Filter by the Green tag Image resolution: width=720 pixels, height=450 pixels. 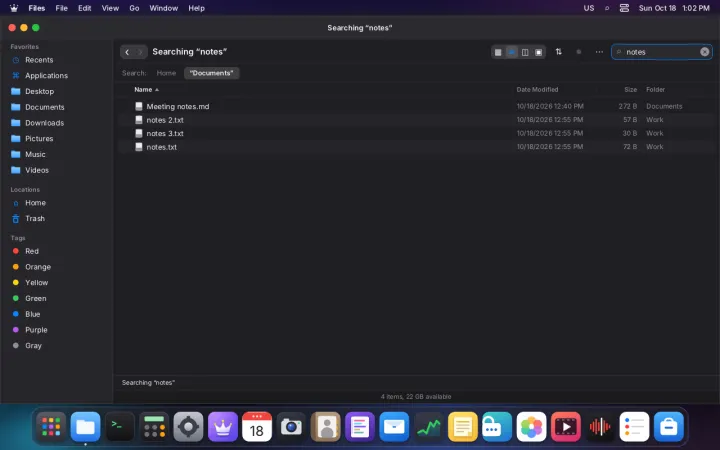coord(56,298)
